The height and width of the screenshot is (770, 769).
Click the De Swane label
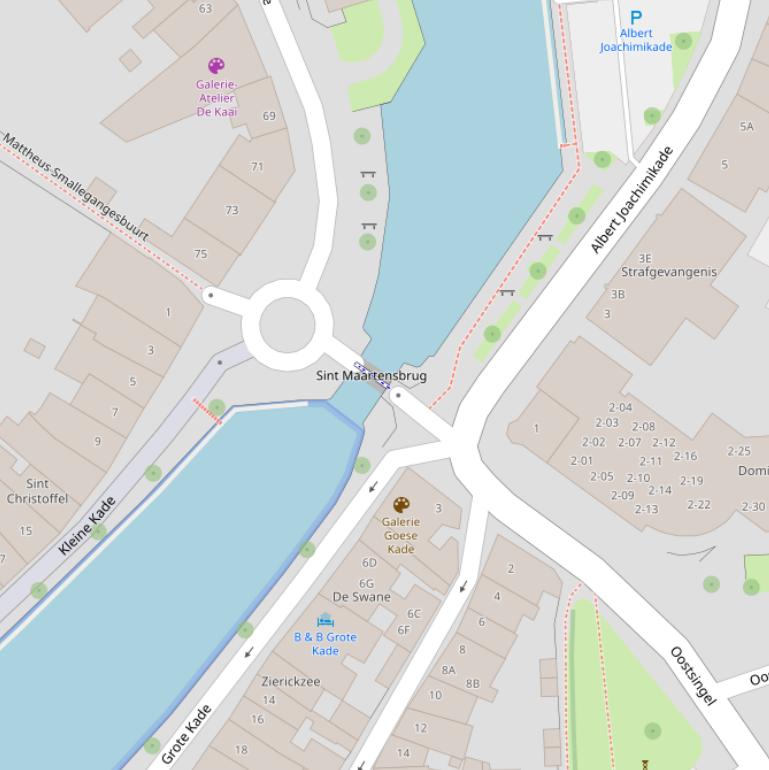(x=362, y=597)
